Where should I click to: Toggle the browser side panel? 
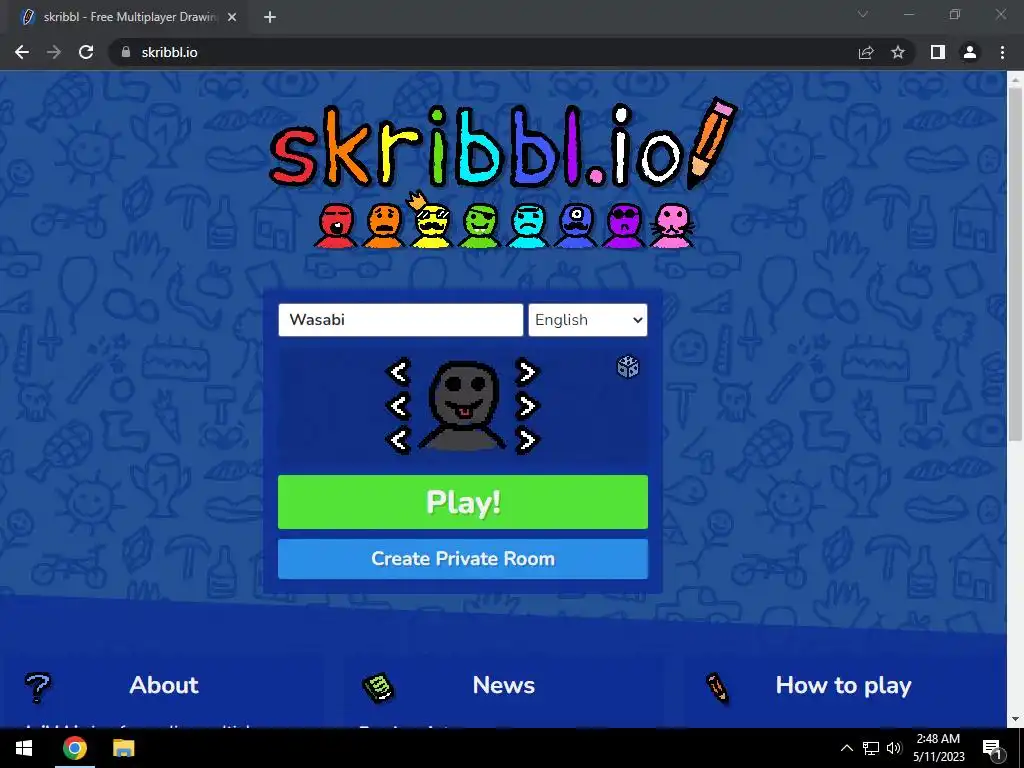tap(938, 52)
